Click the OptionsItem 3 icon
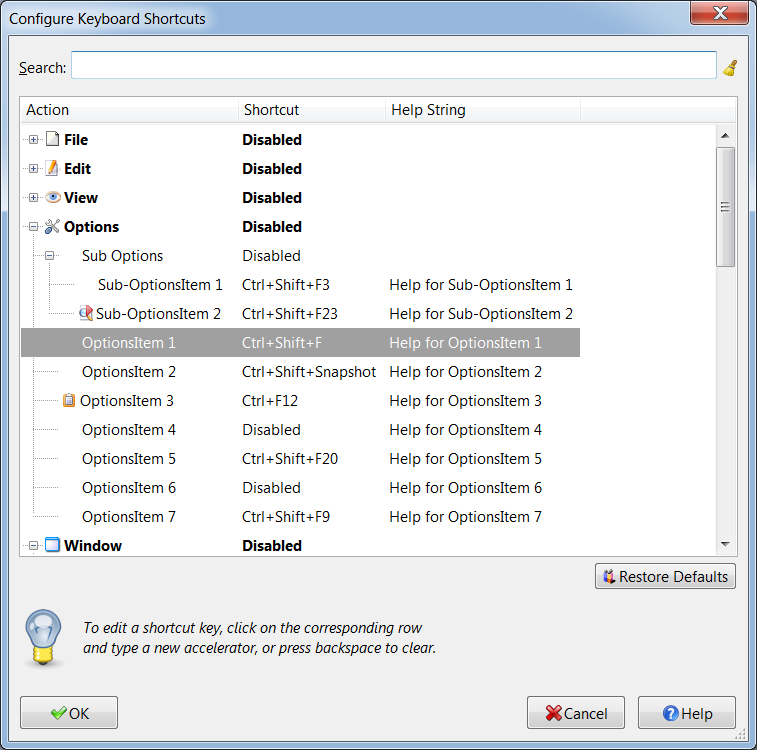The image size is (757, 750). (x=69, y=401)
